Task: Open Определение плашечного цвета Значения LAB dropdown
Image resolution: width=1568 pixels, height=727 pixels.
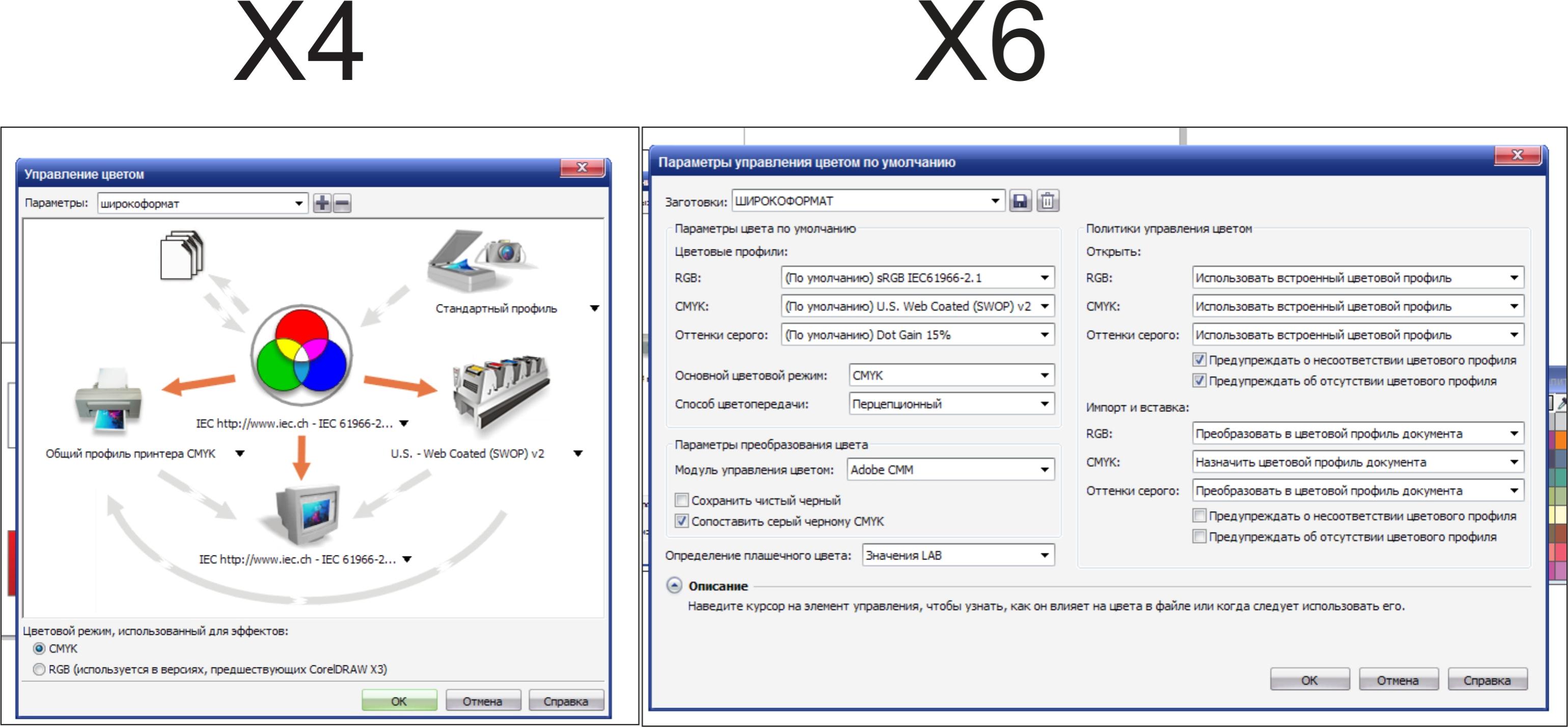Action: click(958, 555)
